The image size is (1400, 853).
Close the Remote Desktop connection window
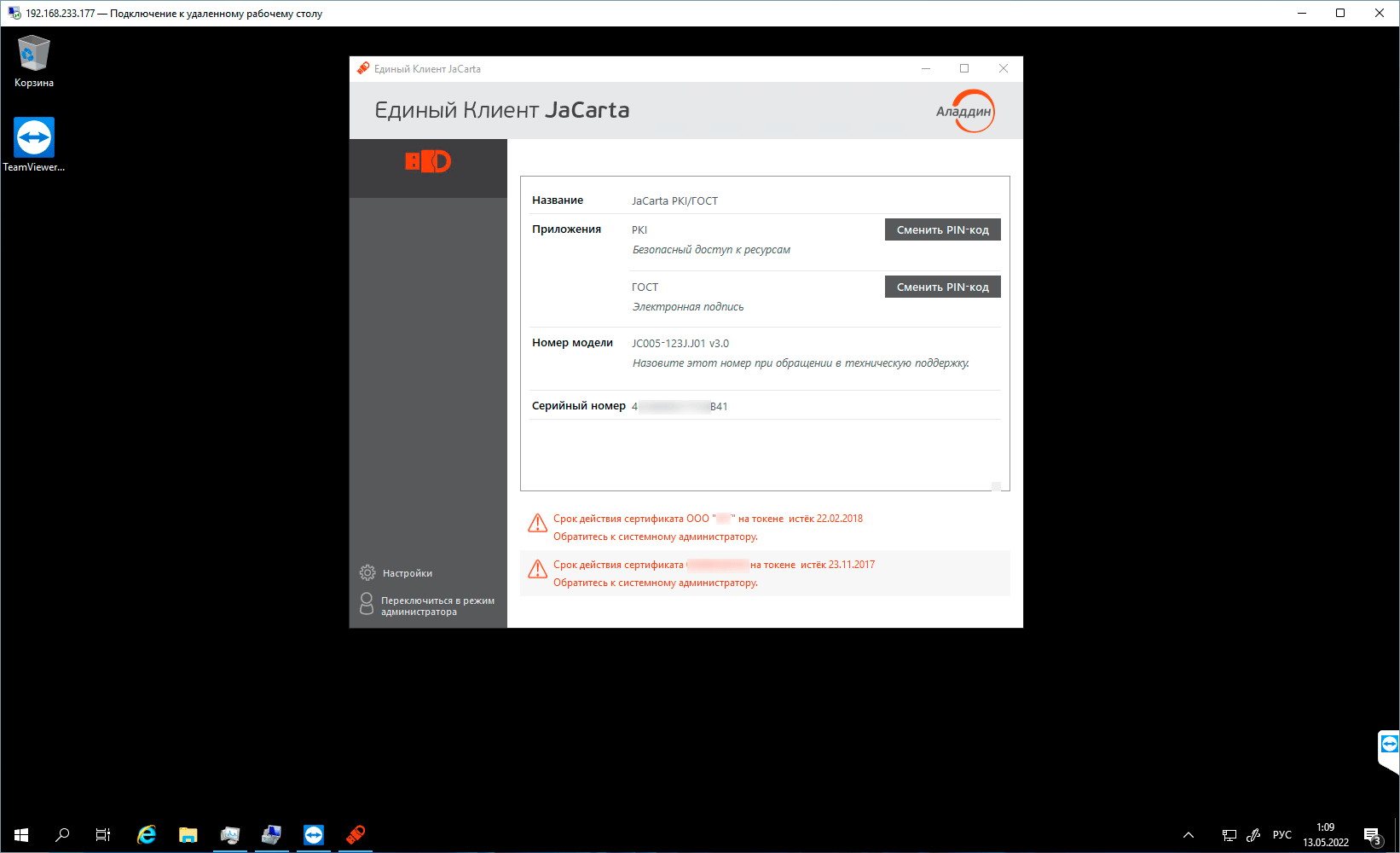point(1380,13)
